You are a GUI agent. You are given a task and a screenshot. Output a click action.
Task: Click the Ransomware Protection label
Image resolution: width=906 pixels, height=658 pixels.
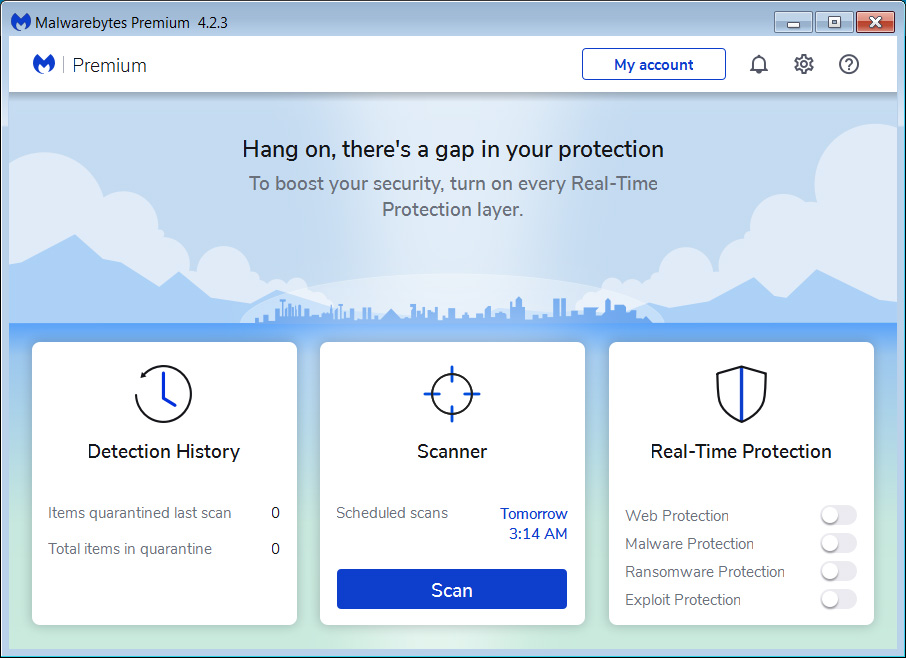point(705,572)
